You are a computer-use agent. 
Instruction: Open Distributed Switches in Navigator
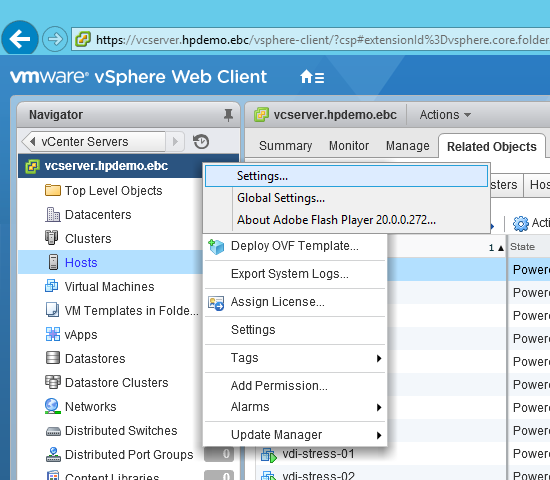[121, 431]
